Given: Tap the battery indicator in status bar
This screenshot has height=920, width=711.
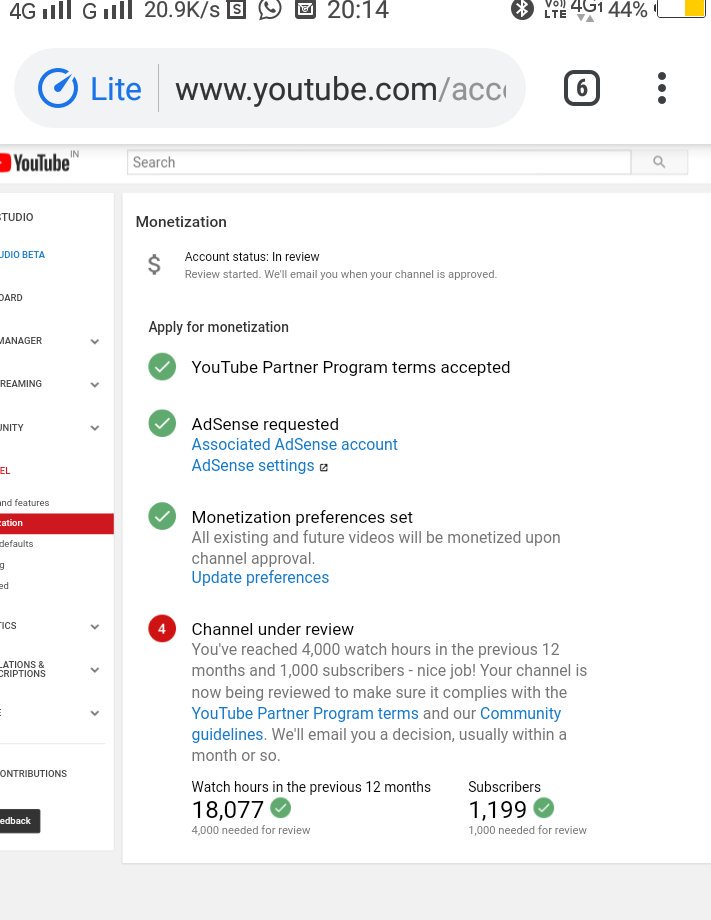Looking at the screenshot, I should [680, 8].
